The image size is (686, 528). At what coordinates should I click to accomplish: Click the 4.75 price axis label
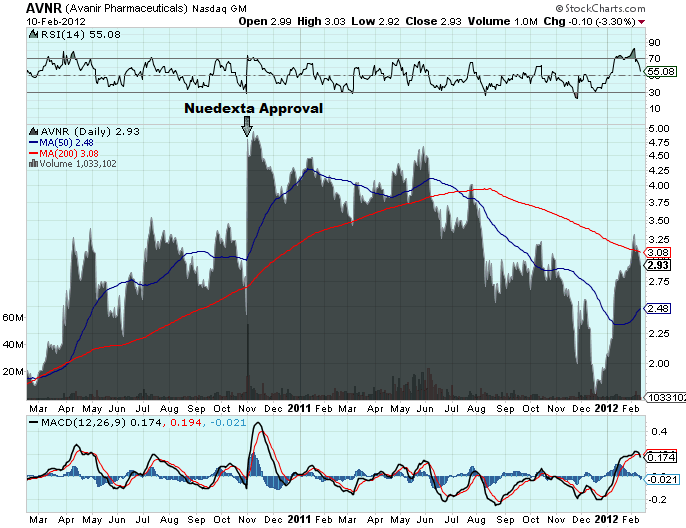(x=659, y=143)
